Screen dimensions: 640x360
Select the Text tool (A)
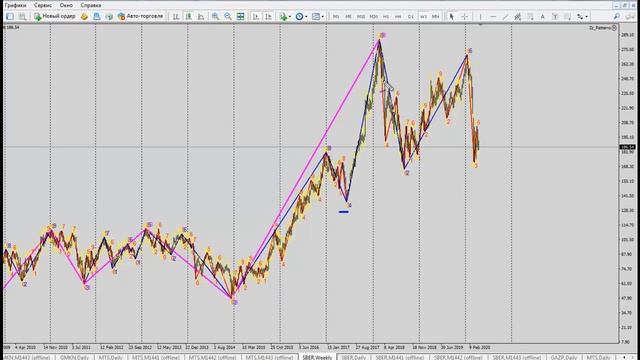click(542, 16)
